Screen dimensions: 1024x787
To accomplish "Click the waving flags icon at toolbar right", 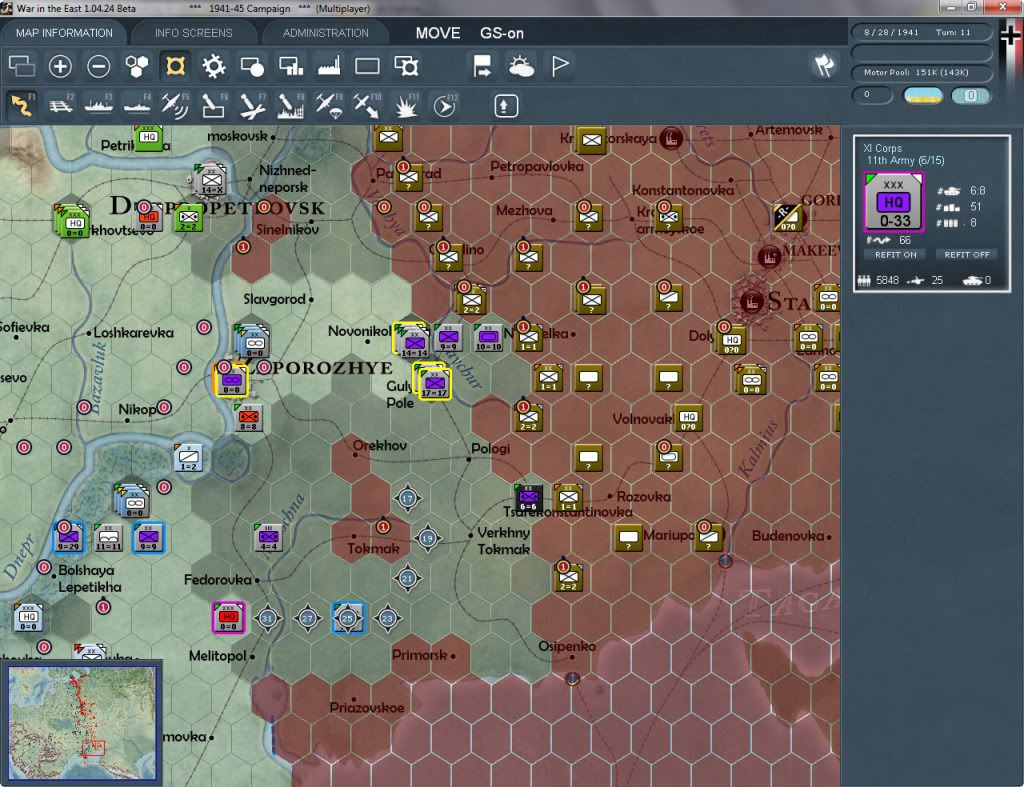I will pyautogui.click(x=824, y=65).
